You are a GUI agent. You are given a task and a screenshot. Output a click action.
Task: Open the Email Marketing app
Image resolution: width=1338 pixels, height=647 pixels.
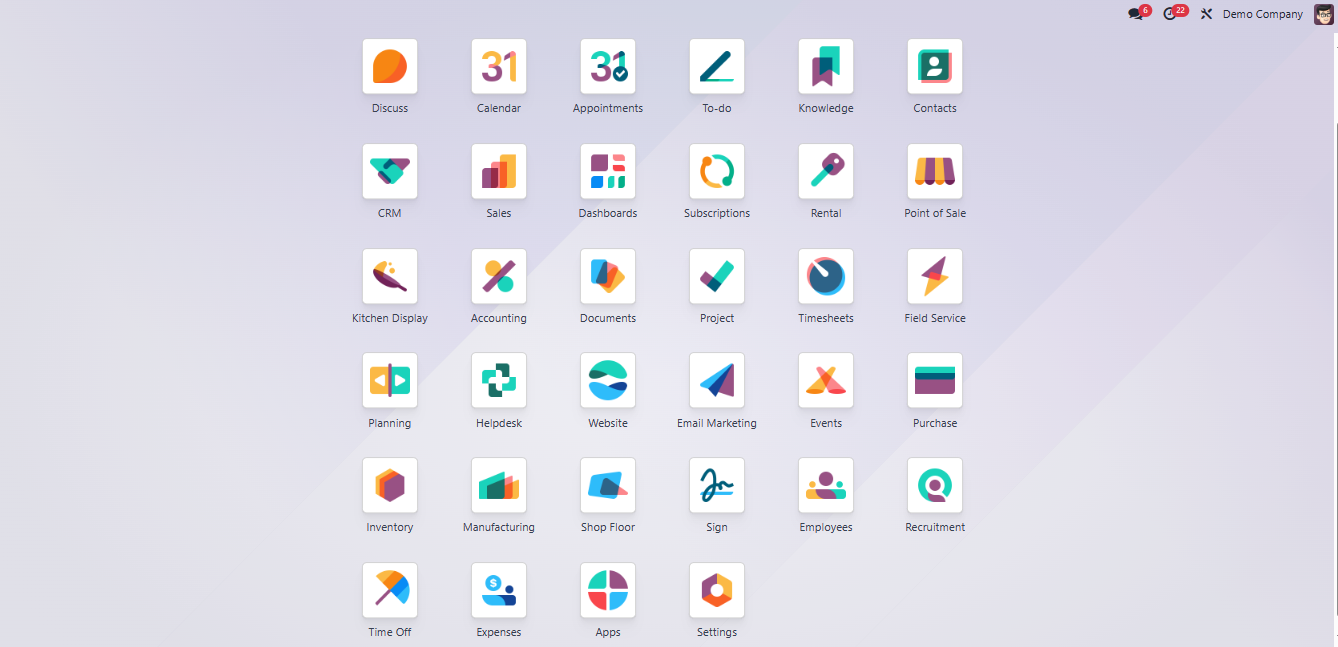pos(716,381)
